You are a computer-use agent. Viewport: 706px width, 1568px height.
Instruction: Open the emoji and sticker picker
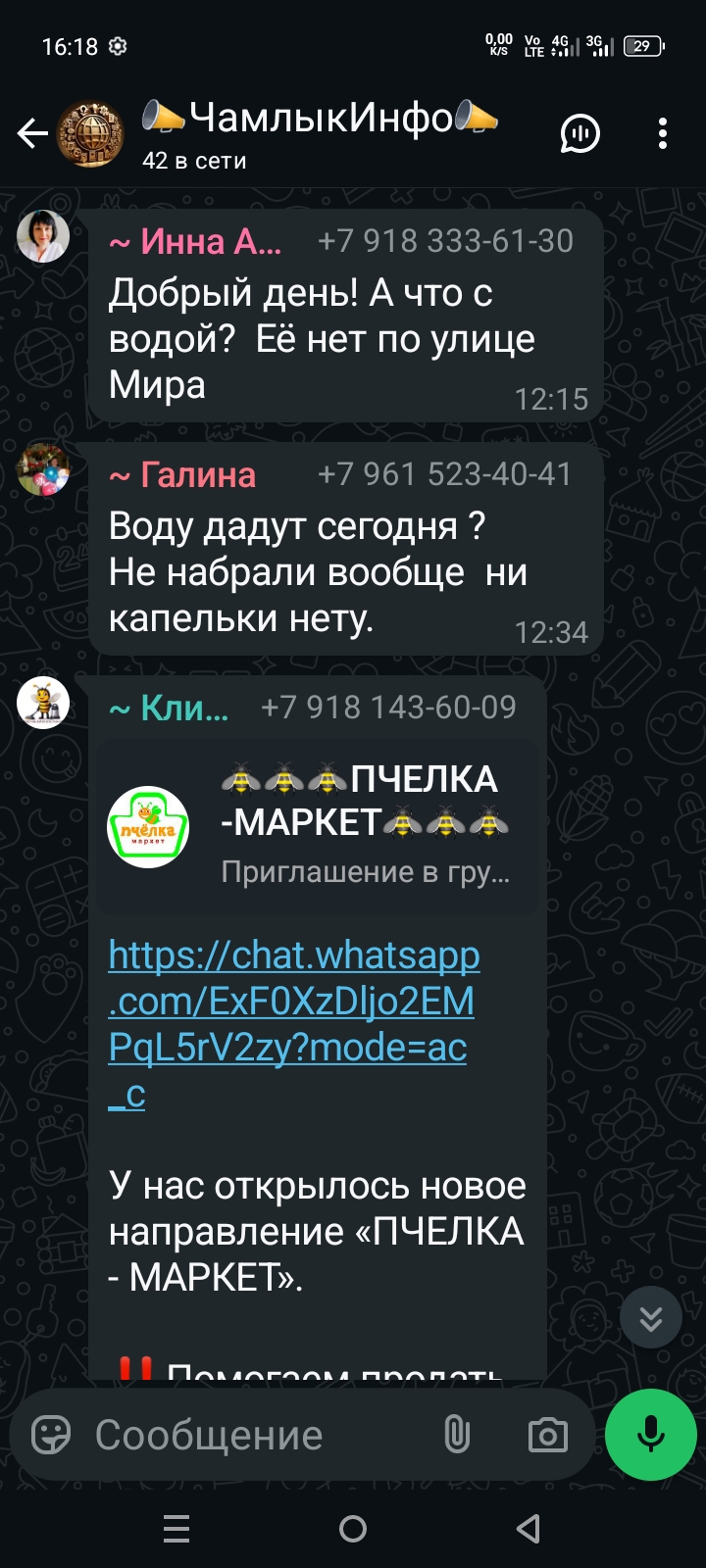click(x=51, y=1436)
